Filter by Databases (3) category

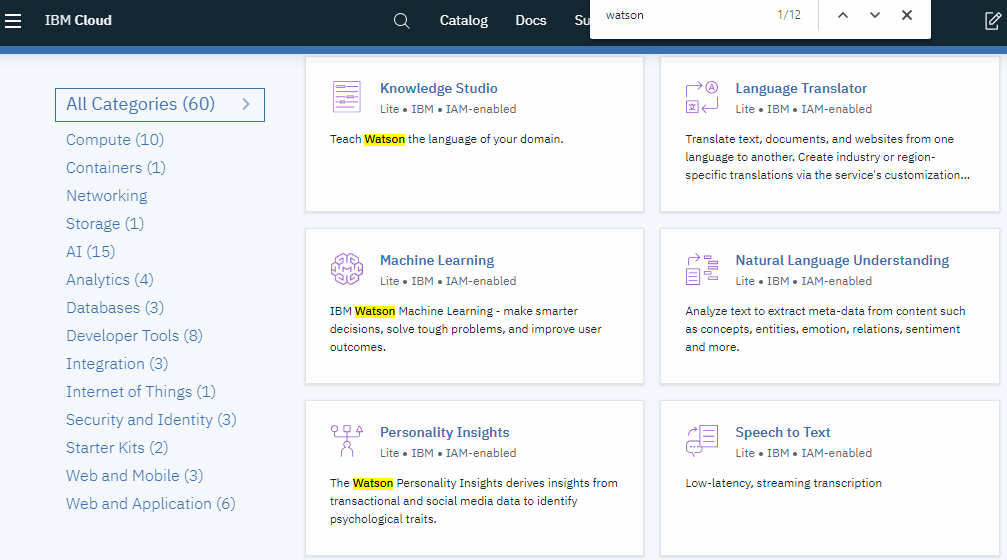[x=115, y=308]
